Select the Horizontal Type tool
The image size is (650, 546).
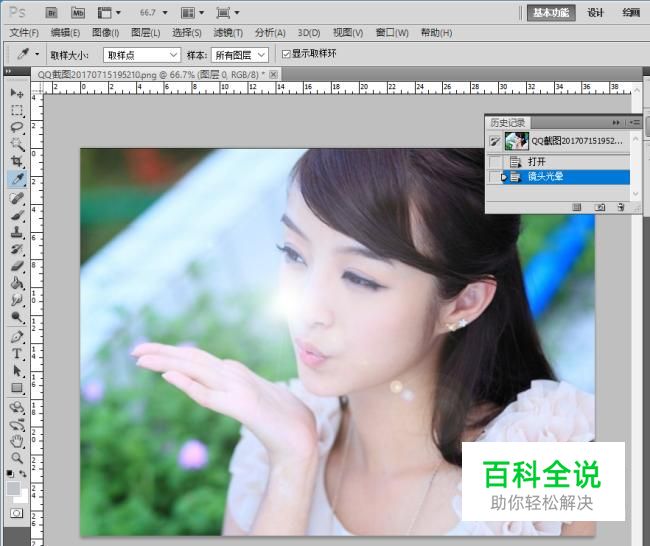17,354
